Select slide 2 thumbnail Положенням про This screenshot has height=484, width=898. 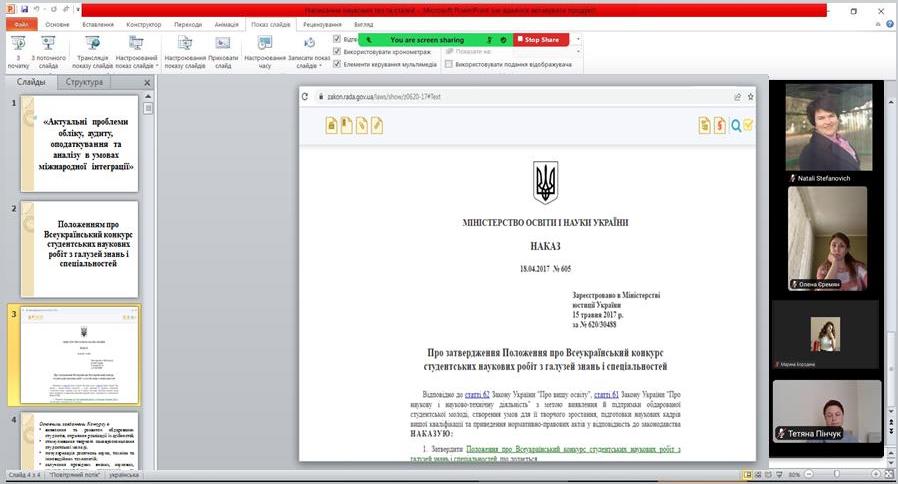pos(80,249)
